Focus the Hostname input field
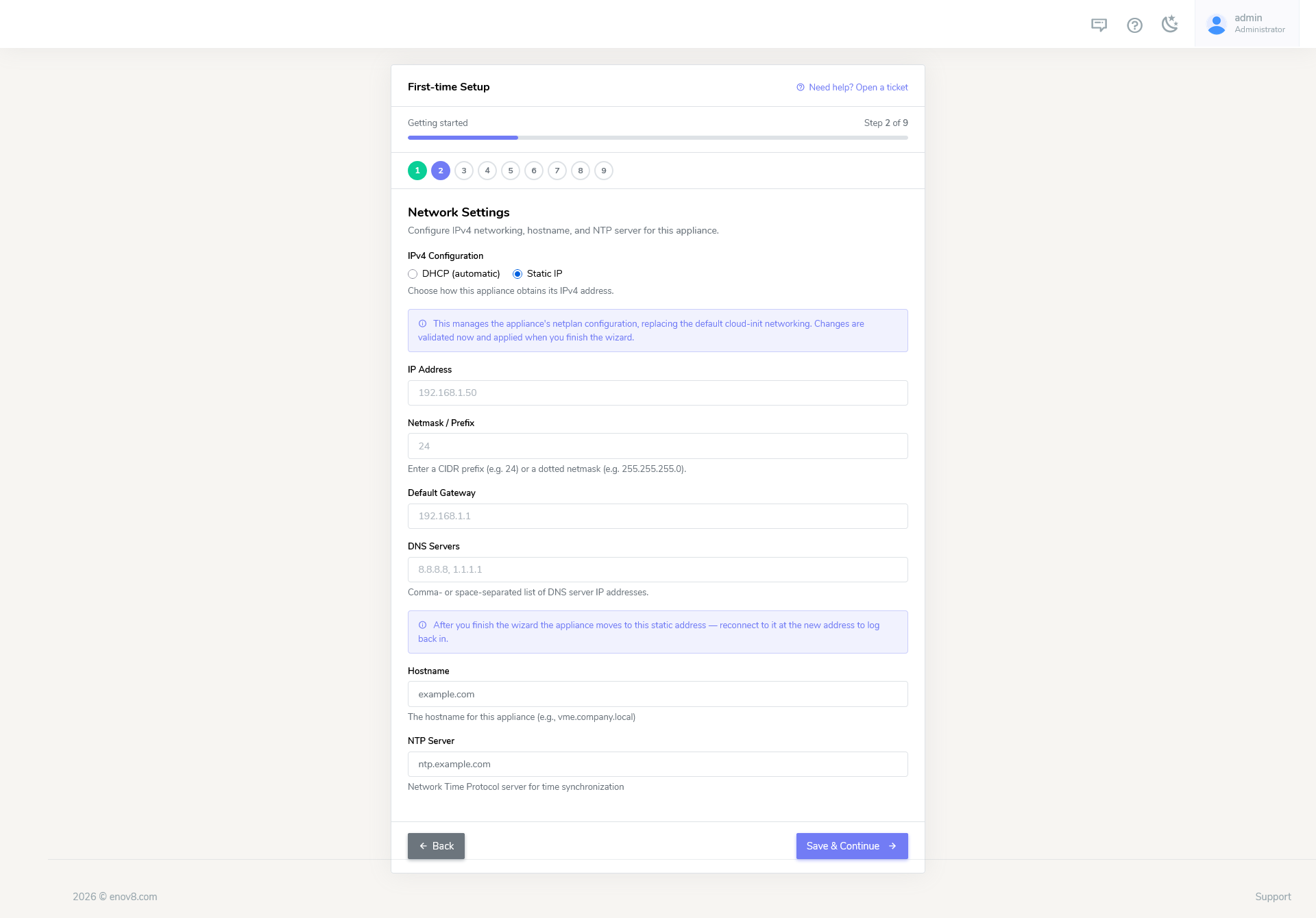The height and width of the screenshot is (918, 1316). coord(658,694)
